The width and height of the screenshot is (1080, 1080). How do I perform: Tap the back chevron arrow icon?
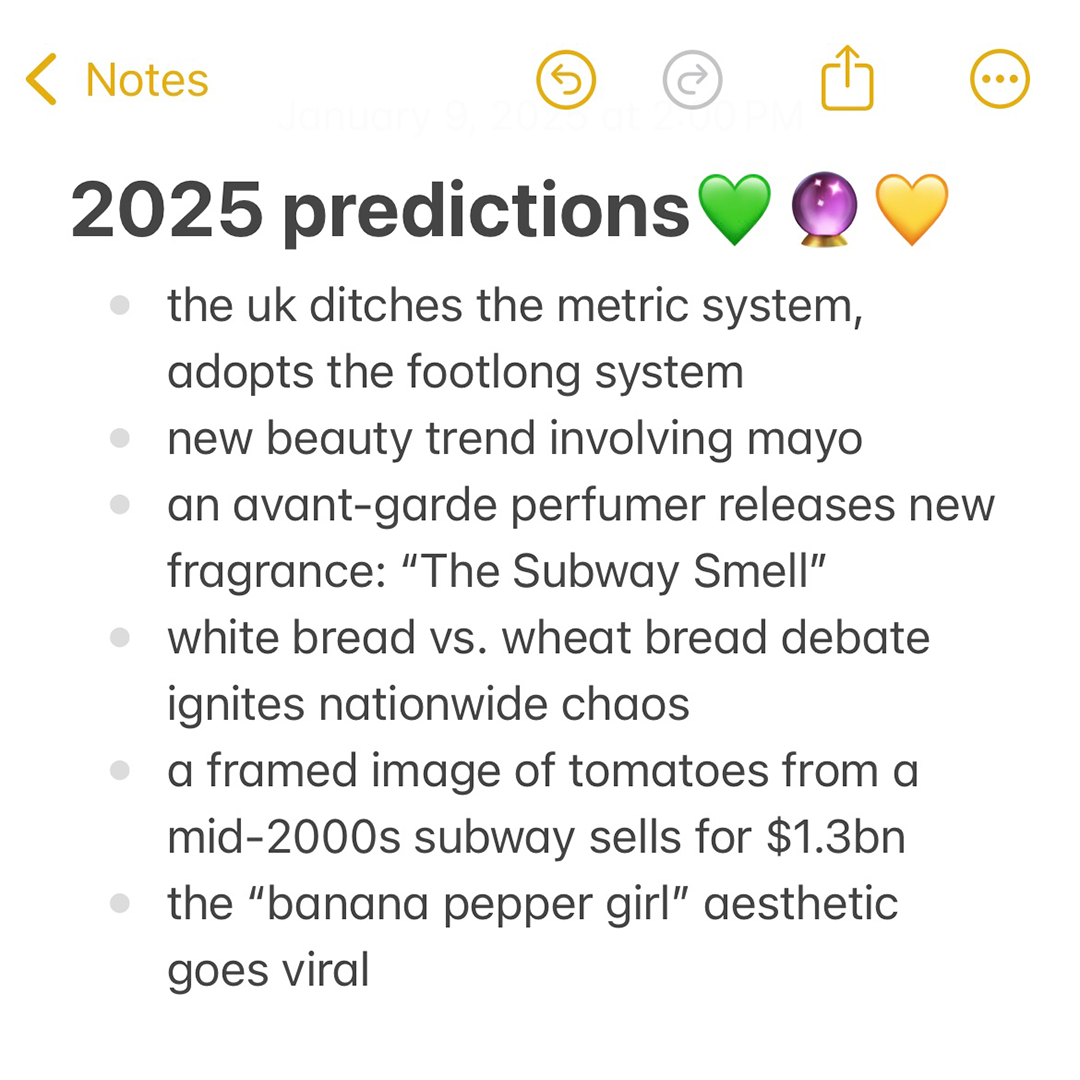pos(41,79)
